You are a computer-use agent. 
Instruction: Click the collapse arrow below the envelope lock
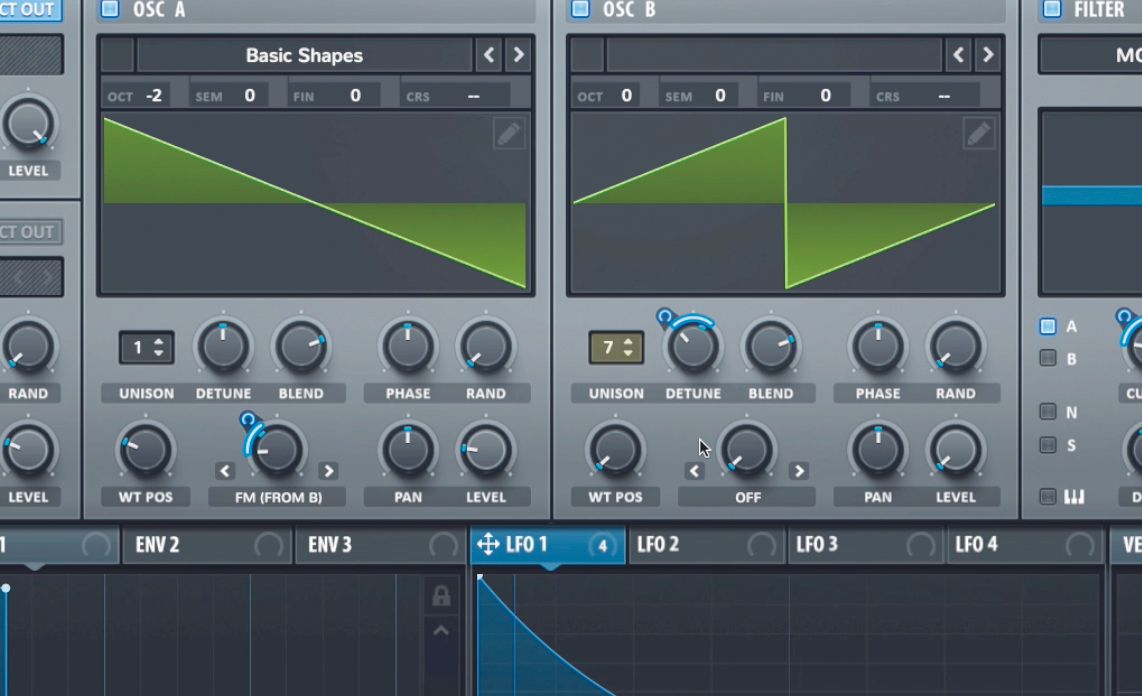click(x=442, y=630)
